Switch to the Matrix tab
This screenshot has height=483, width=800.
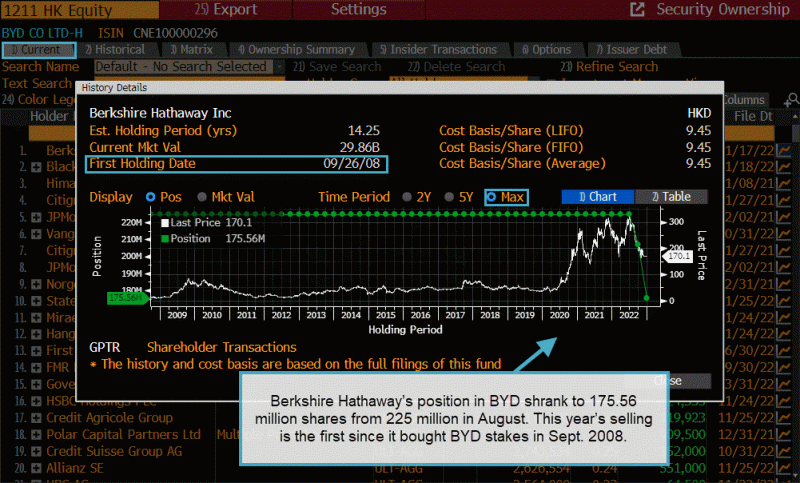pyautogui.click(x=193, y=50)
